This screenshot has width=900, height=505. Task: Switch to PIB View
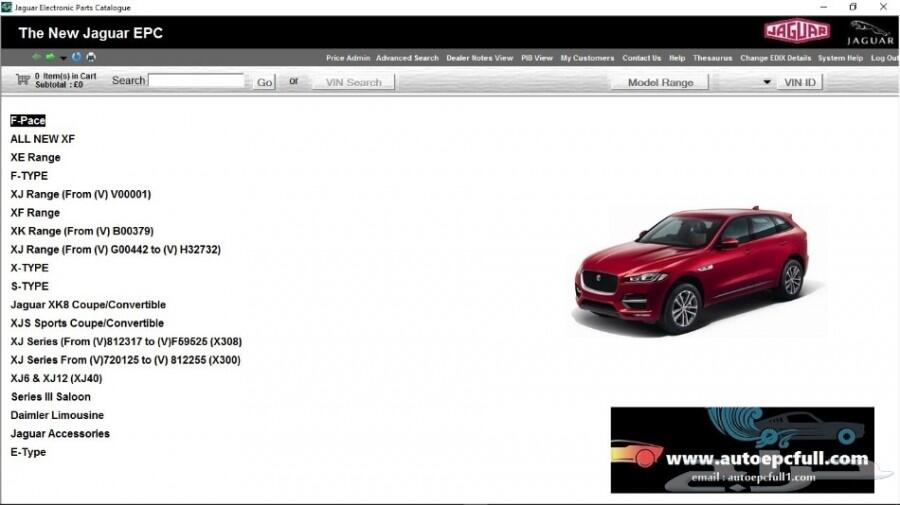click(x=537, y=58)
